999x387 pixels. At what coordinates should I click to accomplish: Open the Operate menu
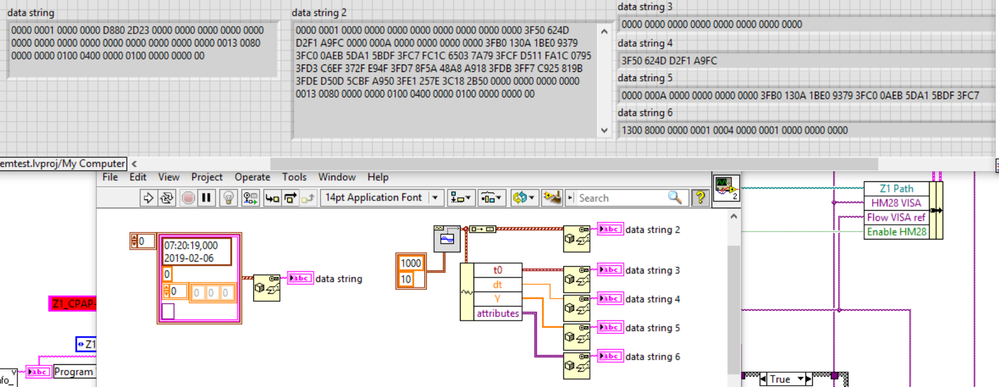(252, 177)
